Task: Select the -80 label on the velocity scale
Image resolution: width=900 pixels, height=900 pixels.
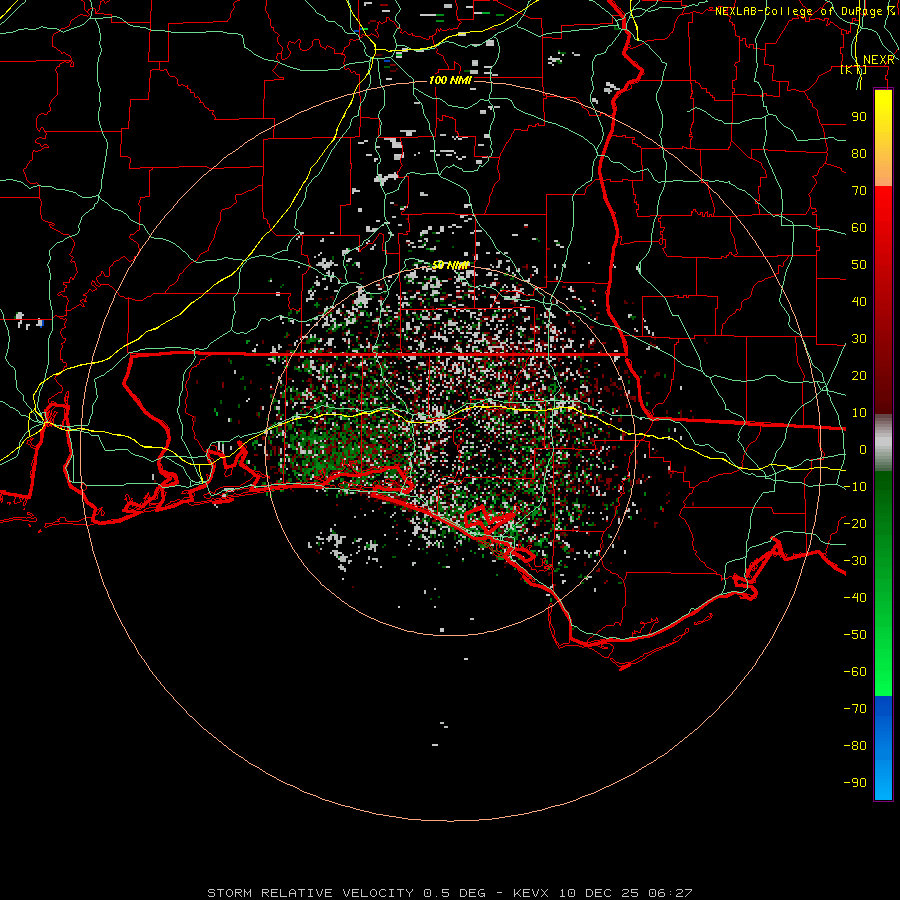Action: (x=855, y=746)
